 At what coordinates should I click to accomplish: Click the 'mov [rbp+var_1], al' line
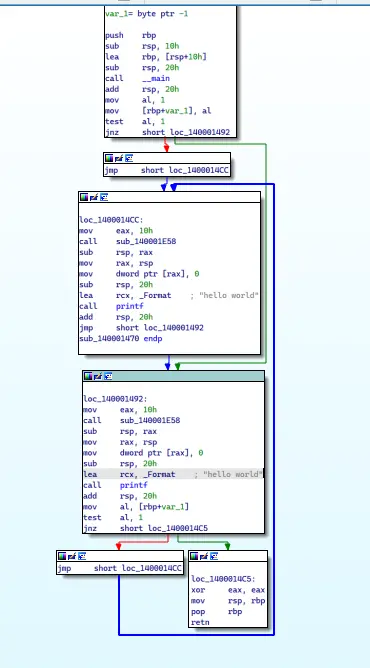pos(158,111)
